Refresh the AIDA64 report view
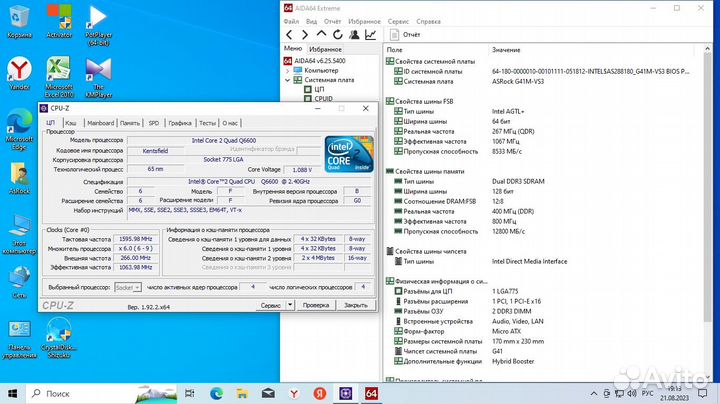The width and height of the screenshot is (720, 404). coord(338,34)
